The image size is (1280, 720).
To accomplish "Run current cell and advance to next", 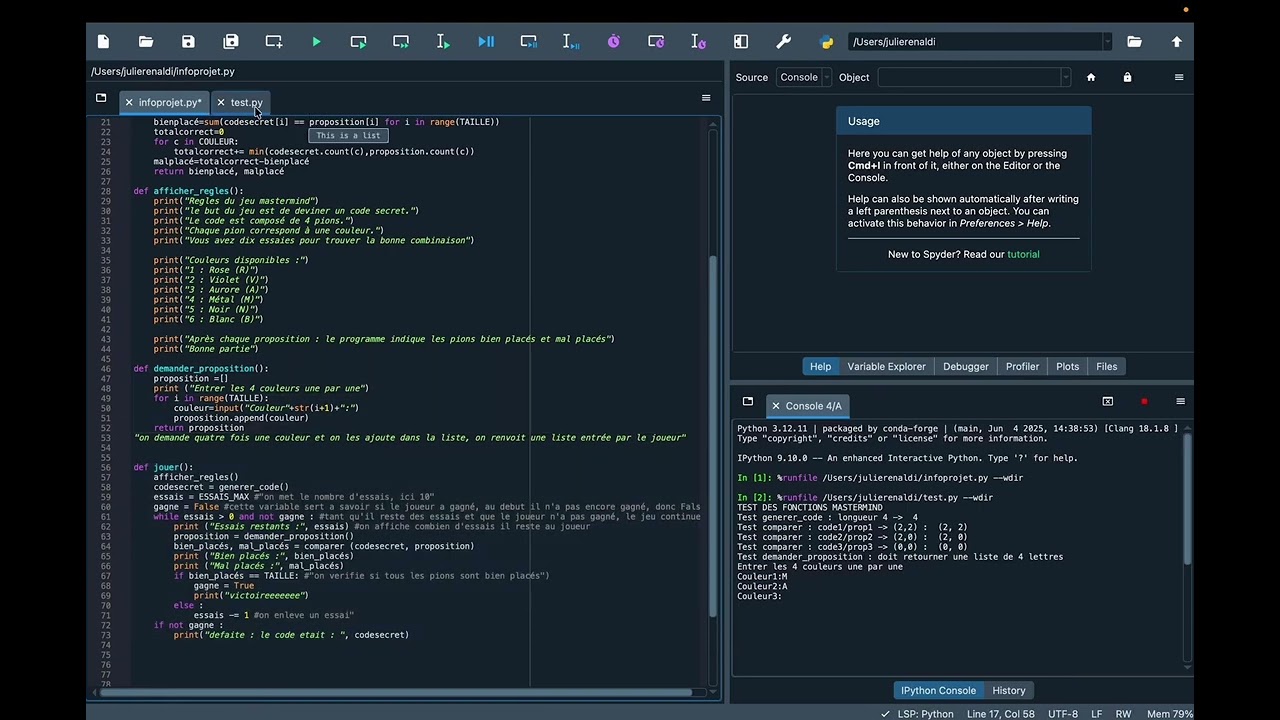I will tap(401, 41).
